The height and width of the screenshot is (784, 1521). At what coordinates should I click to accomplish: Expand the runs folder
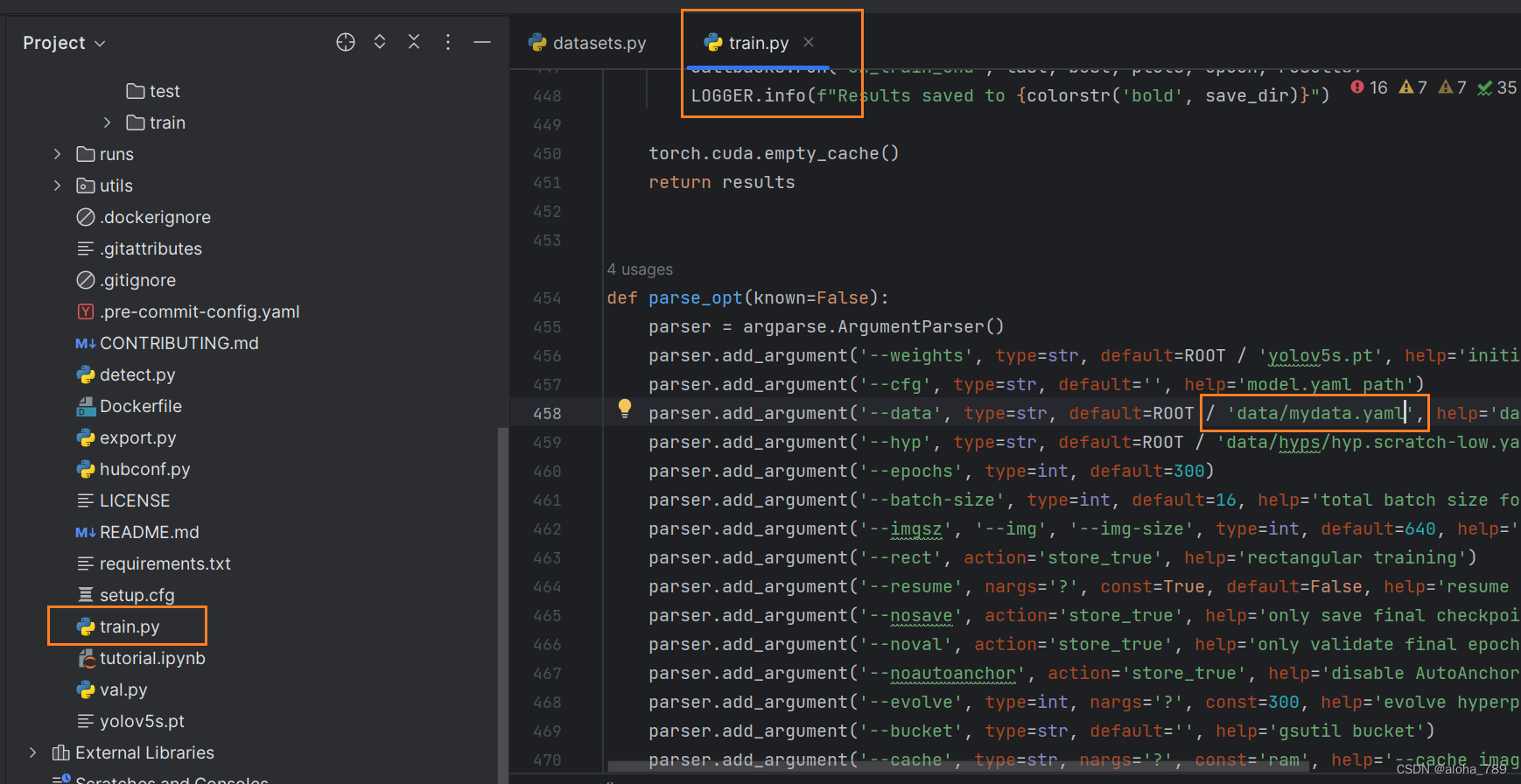pos(58,154)
